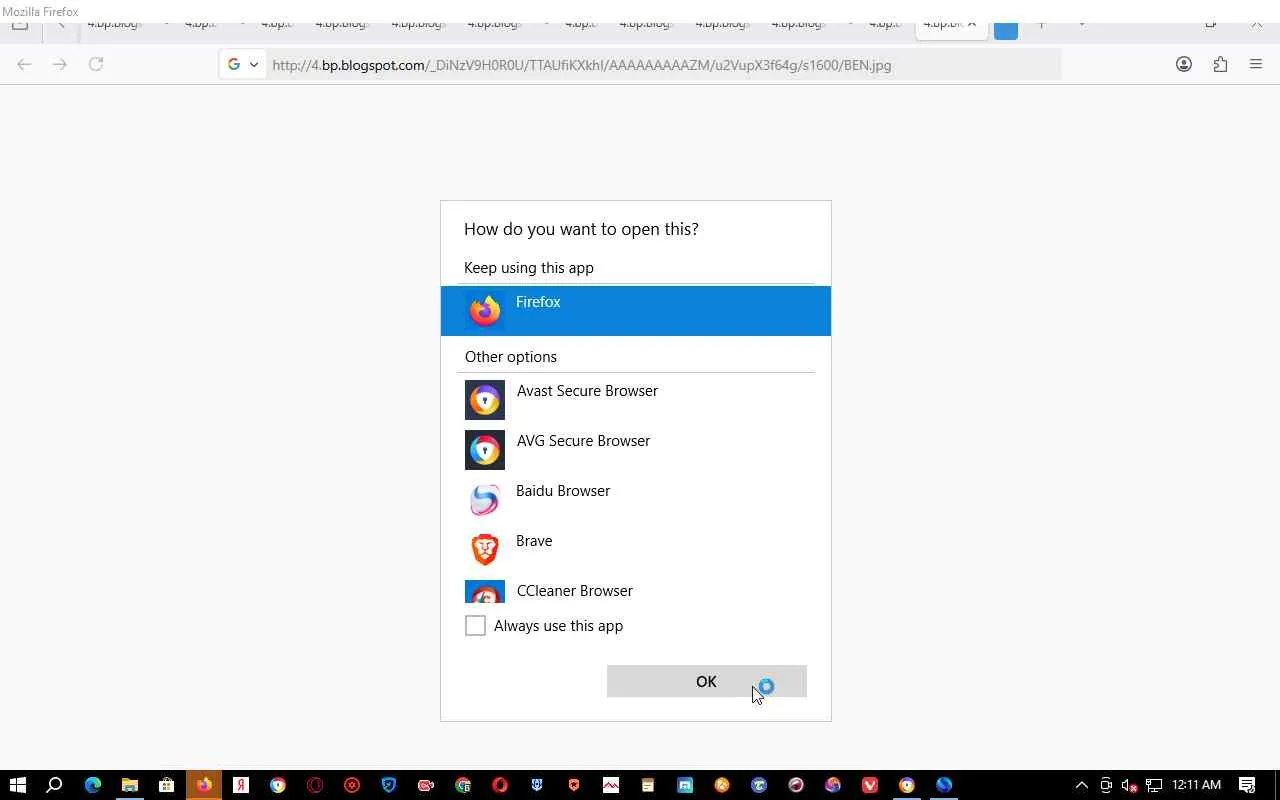Screen dimensions: 1280x800
Task: Select the CCleaner Browser entry
Action: pos(636,590)
